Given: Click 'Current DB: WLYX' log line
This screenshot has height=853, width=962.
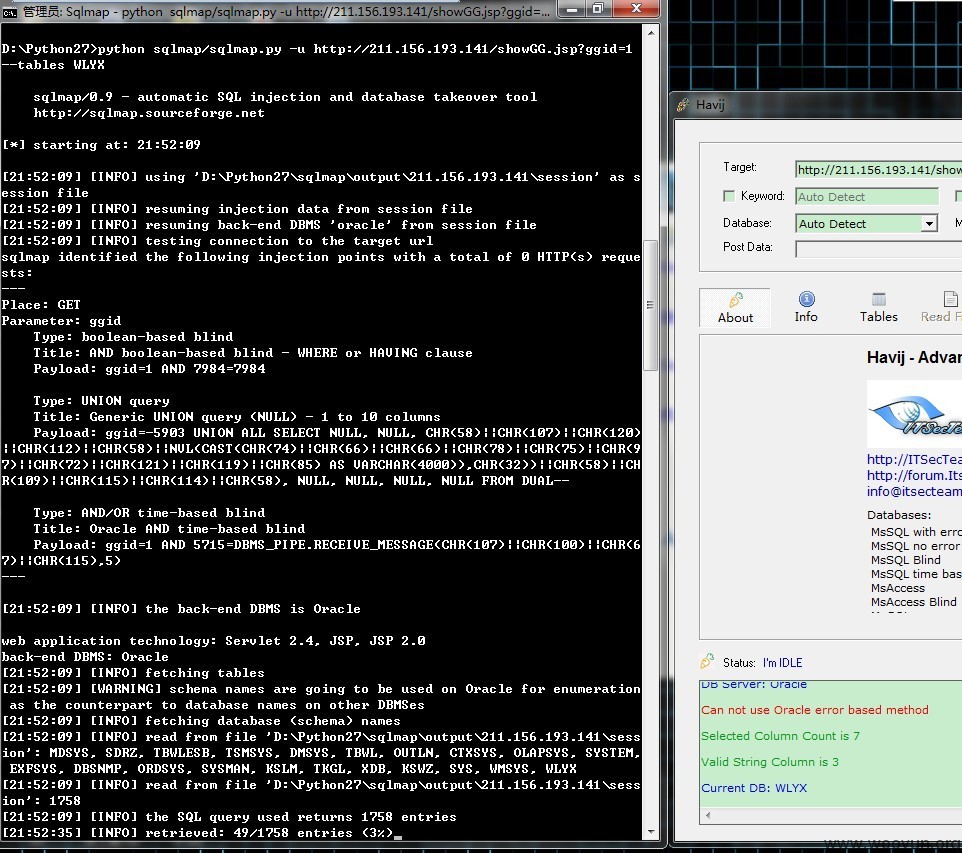Looking at the screenshot, I should 754,788.
